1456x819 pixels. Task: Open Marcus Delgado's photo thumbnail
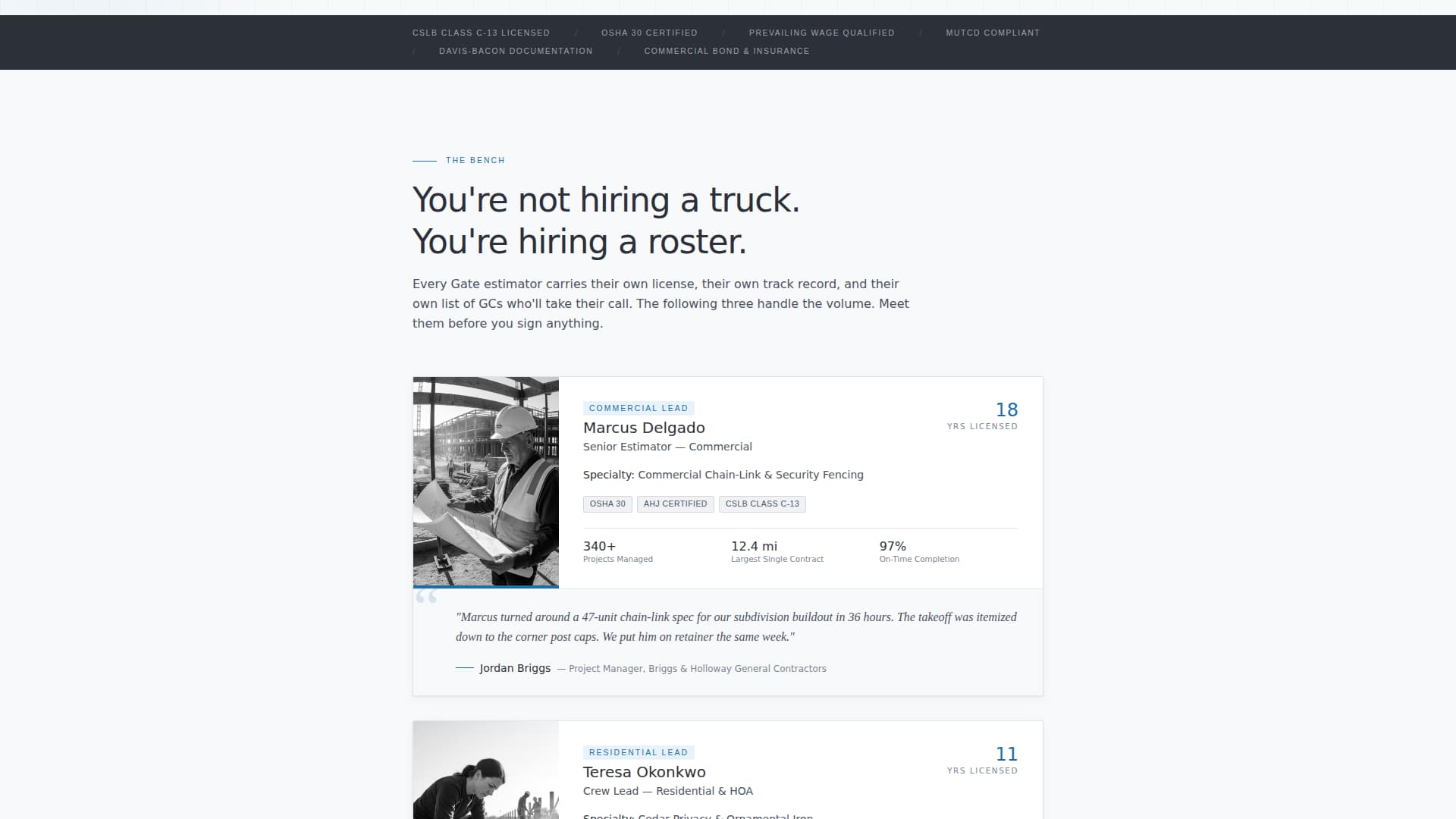coord(486,482)
